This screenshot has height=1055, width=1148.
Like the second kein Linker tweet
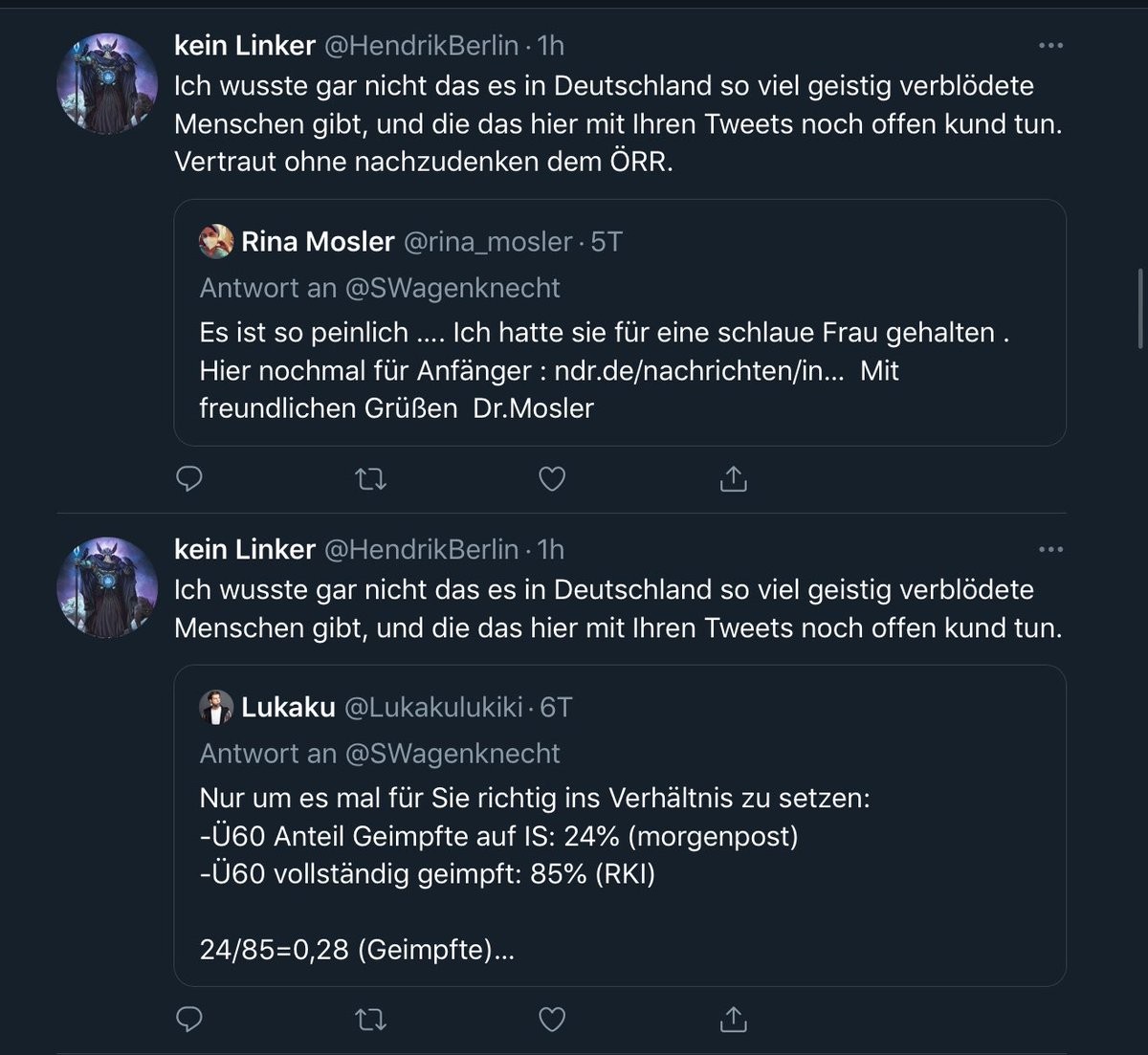click(x=552, y=1020)
